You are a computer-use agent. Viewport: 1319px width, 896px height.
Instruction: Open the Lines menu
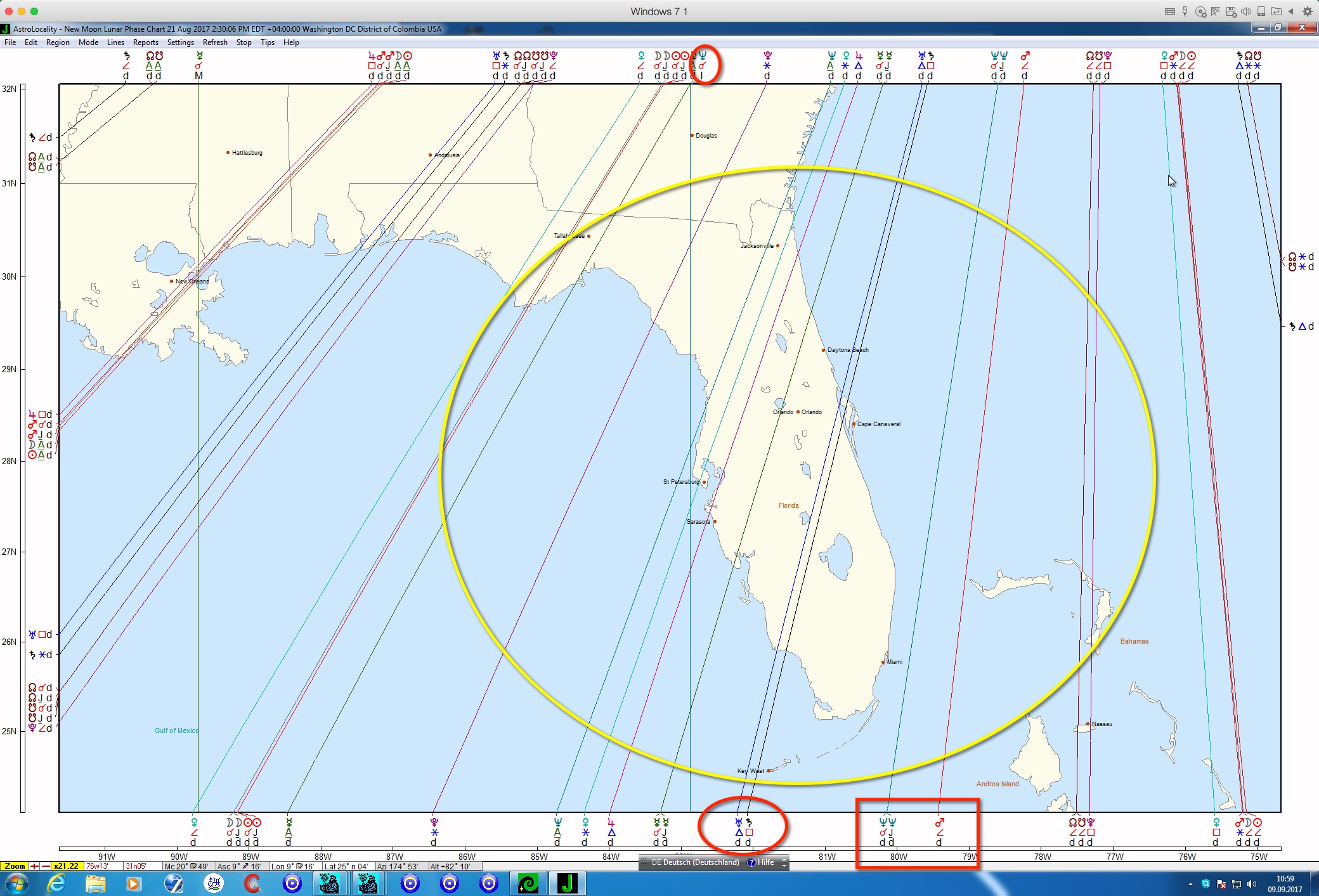[x=115, y=42]
